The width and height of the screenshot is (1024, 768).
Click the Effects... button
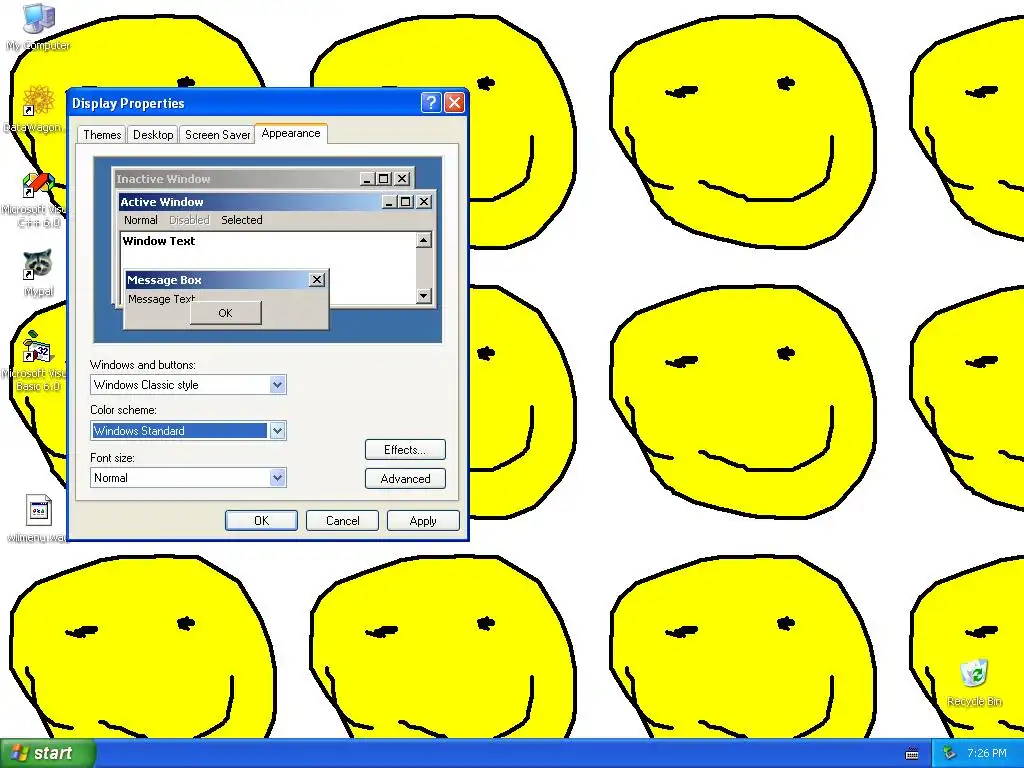point(405,450)
